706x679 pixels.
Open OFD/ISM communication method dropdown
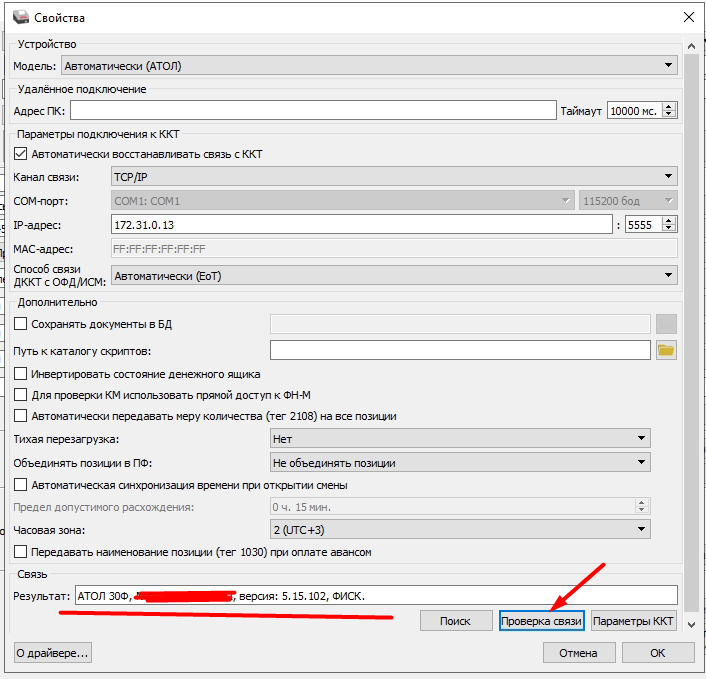[x=393, y=275]
